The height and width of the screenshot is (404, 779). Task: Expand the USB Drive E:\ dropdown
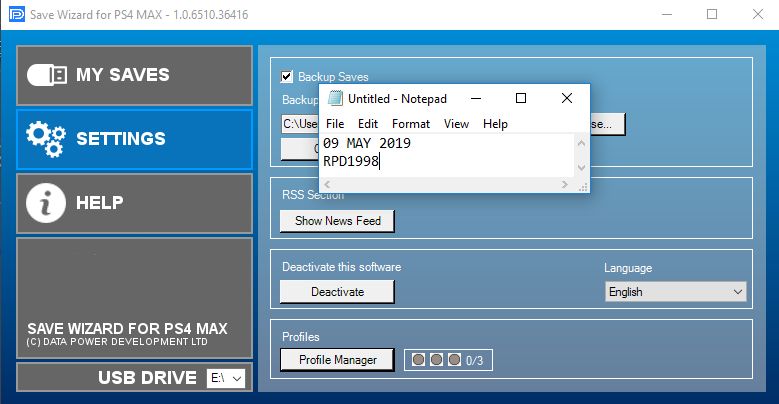[x=226, y=378]
